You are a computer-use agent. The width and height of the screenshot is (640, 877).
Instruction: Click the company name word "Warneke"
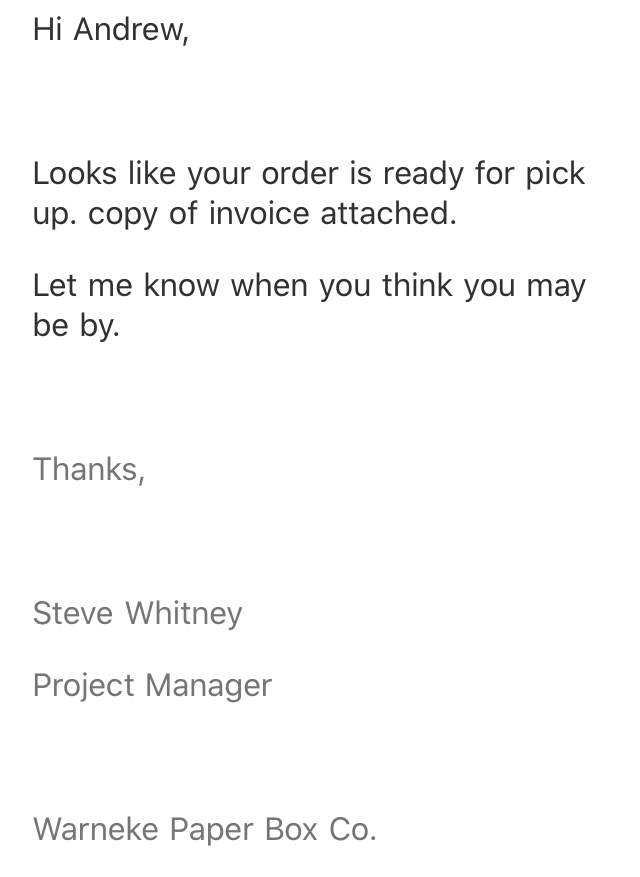click(x=96, y=828)
